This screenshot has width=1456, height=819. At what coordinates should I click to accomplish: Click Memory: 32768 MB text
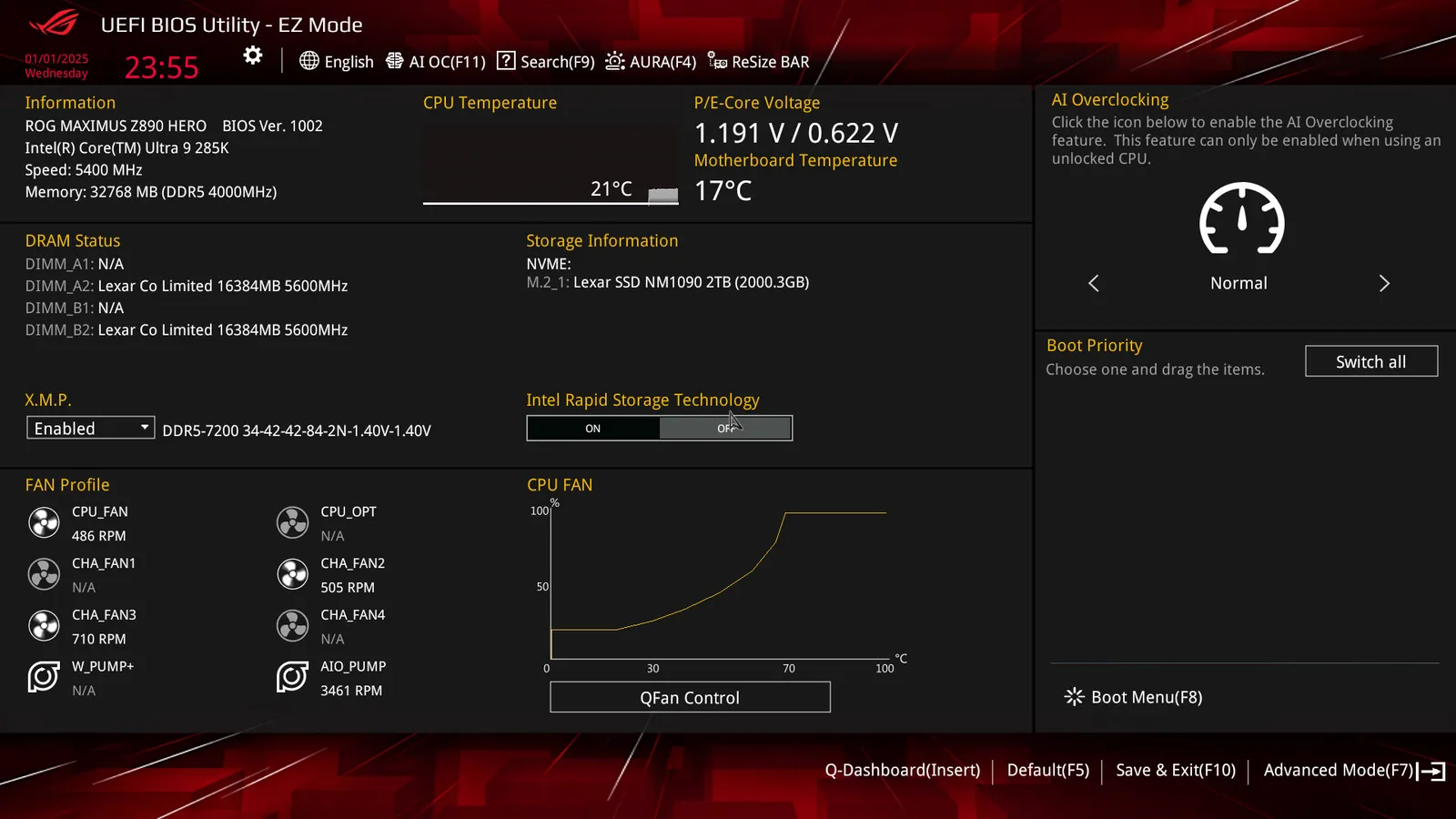pos(151,192)
